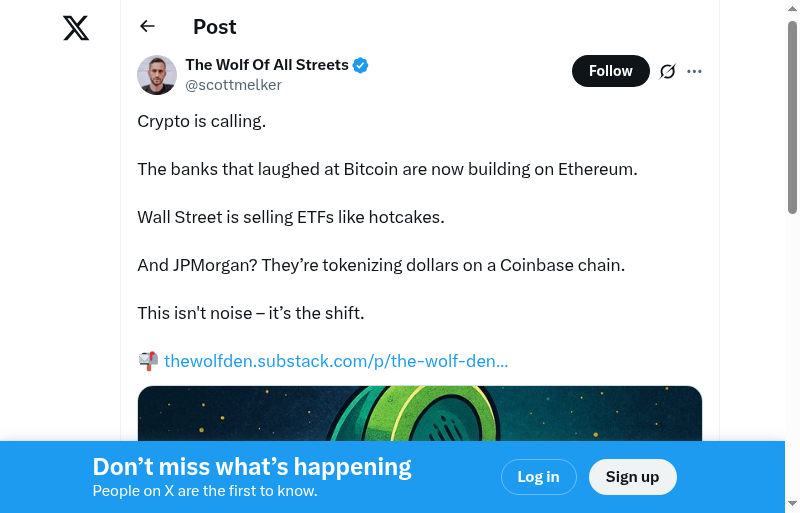Image resolution: width=800 pixels, height=513 pixels.
Task: Open the profile avatar of scottmelker
Action: tap(157, 75)
